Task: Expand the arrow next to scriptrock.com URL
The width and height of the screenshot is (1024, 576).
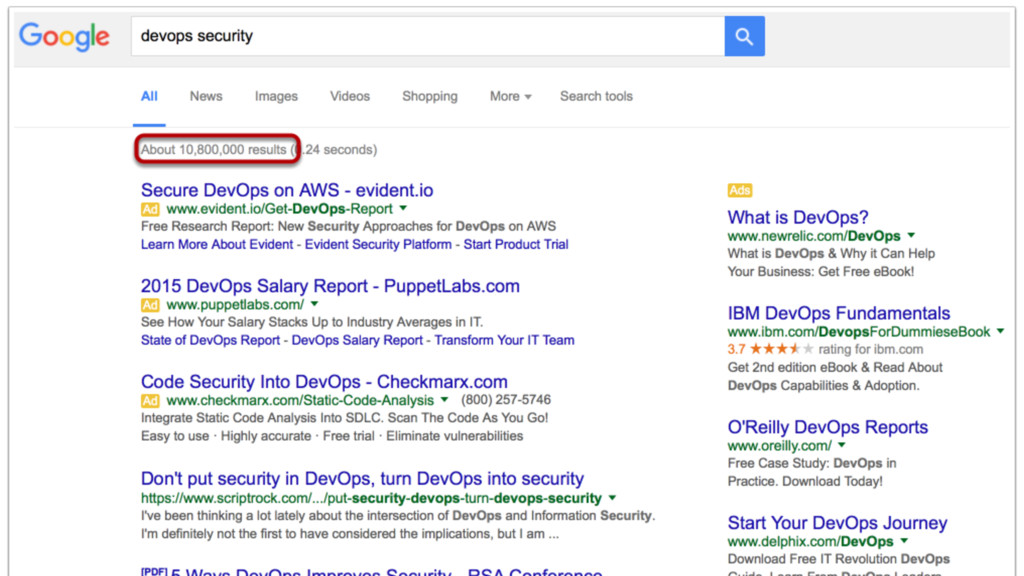Action: tap(613, 498)
